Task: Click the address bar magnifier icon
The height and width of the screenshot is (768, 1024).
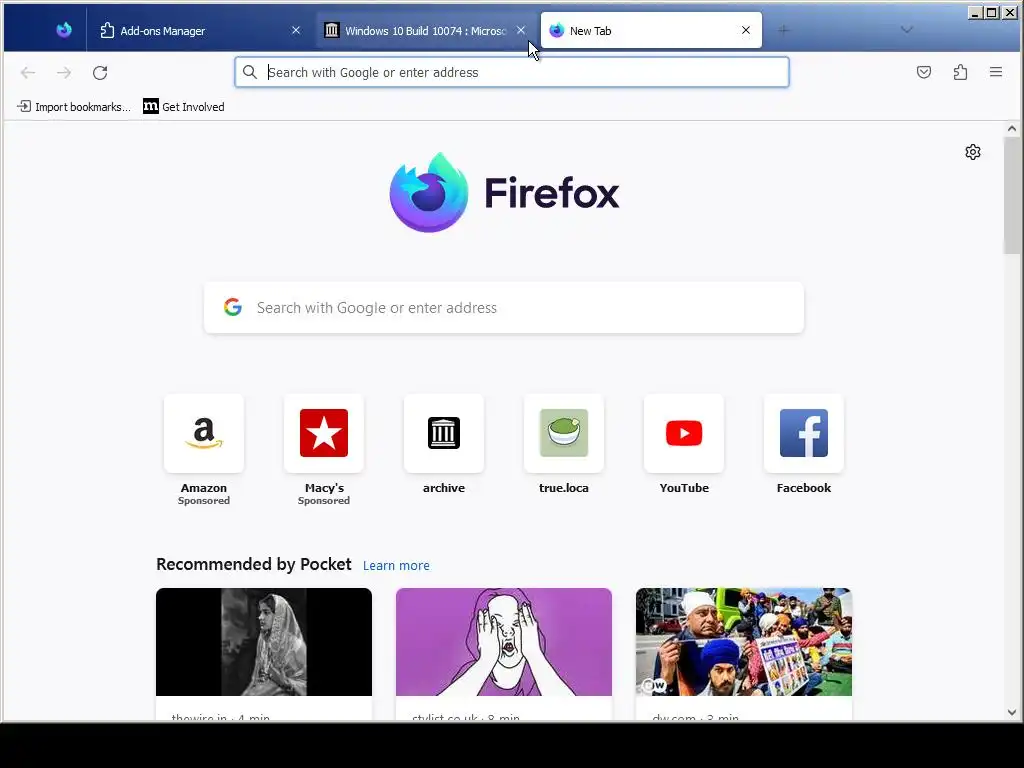Action: pyautogui.click(x=249, y=72)
